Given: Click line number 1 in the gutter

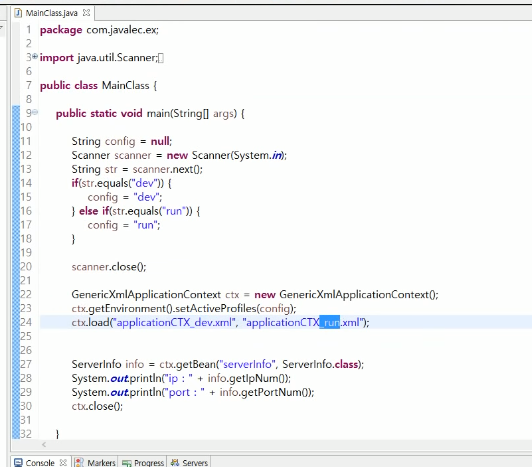Looking at the screenshot, I should [29, 30].
